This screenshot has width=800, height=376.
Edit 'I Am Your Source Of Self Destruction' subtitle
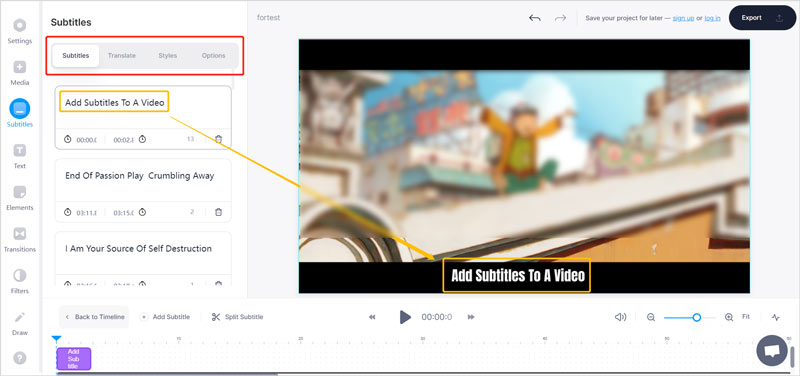[x=138, y=248]
